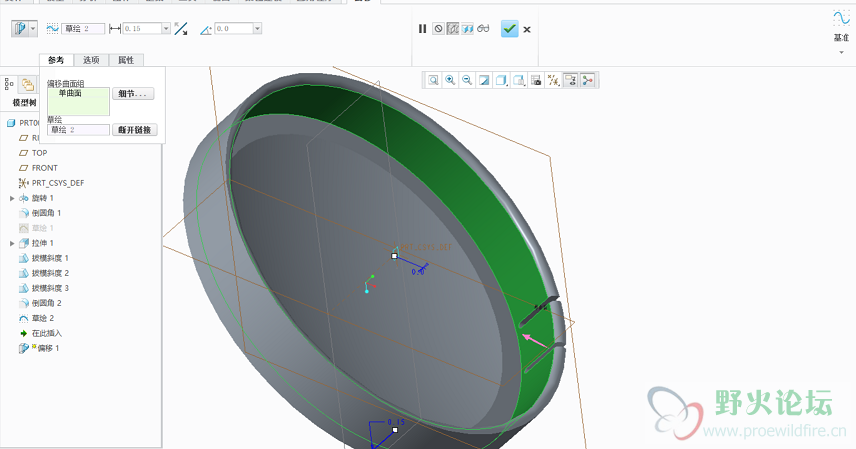856x449 pixels.
Task: Switch to the 参考 tab
Action: (x=56, y=60)
